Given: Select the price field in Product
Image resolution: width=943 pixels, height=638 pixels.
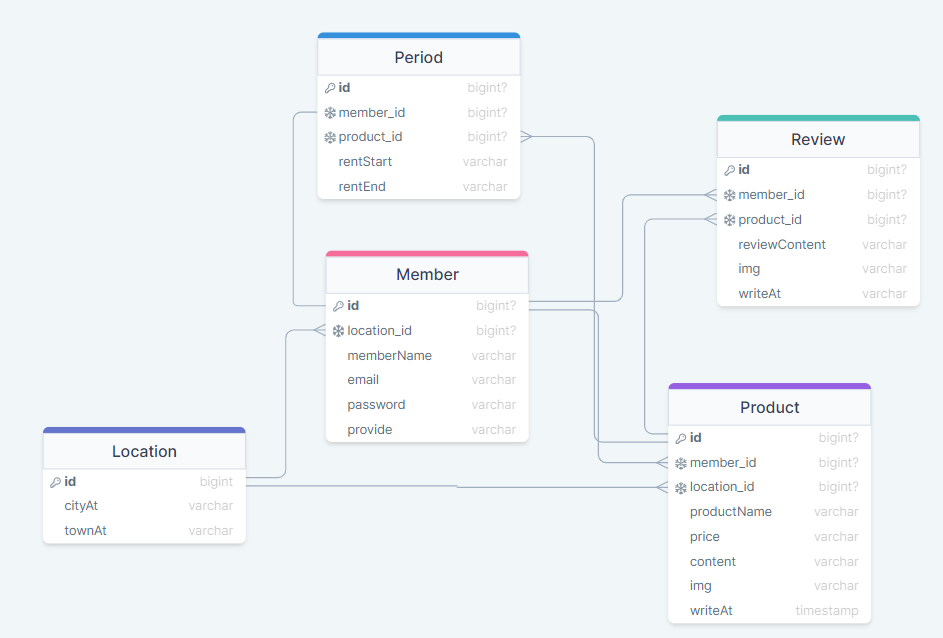Looking at the screenshot, I should click(704, 536).
